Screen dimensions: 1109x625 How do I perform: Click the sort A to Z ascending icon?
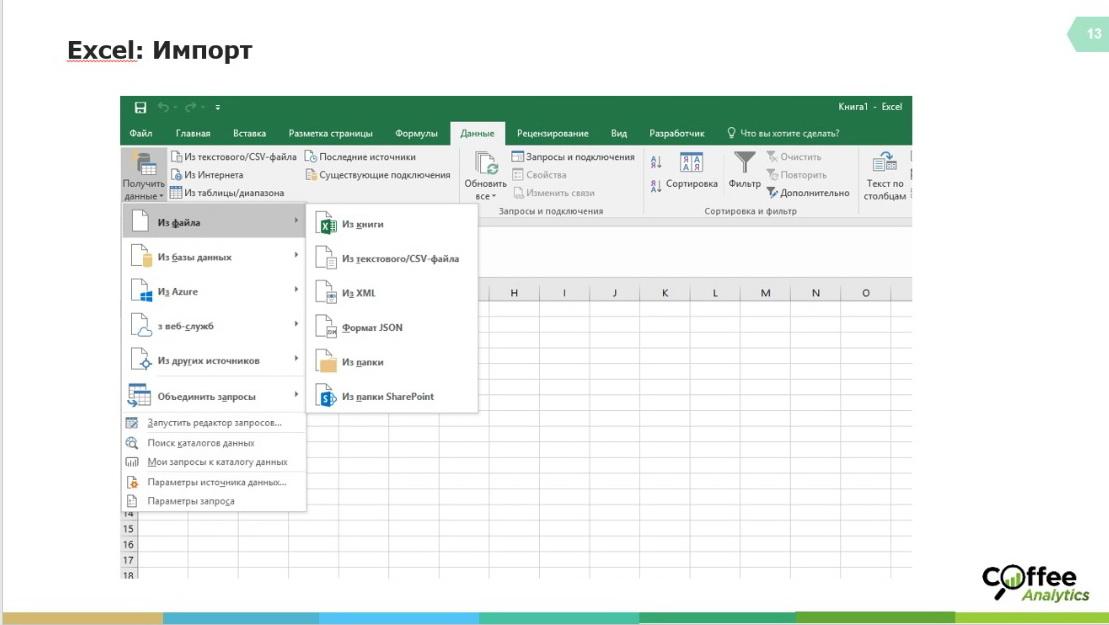pos(656,162)
